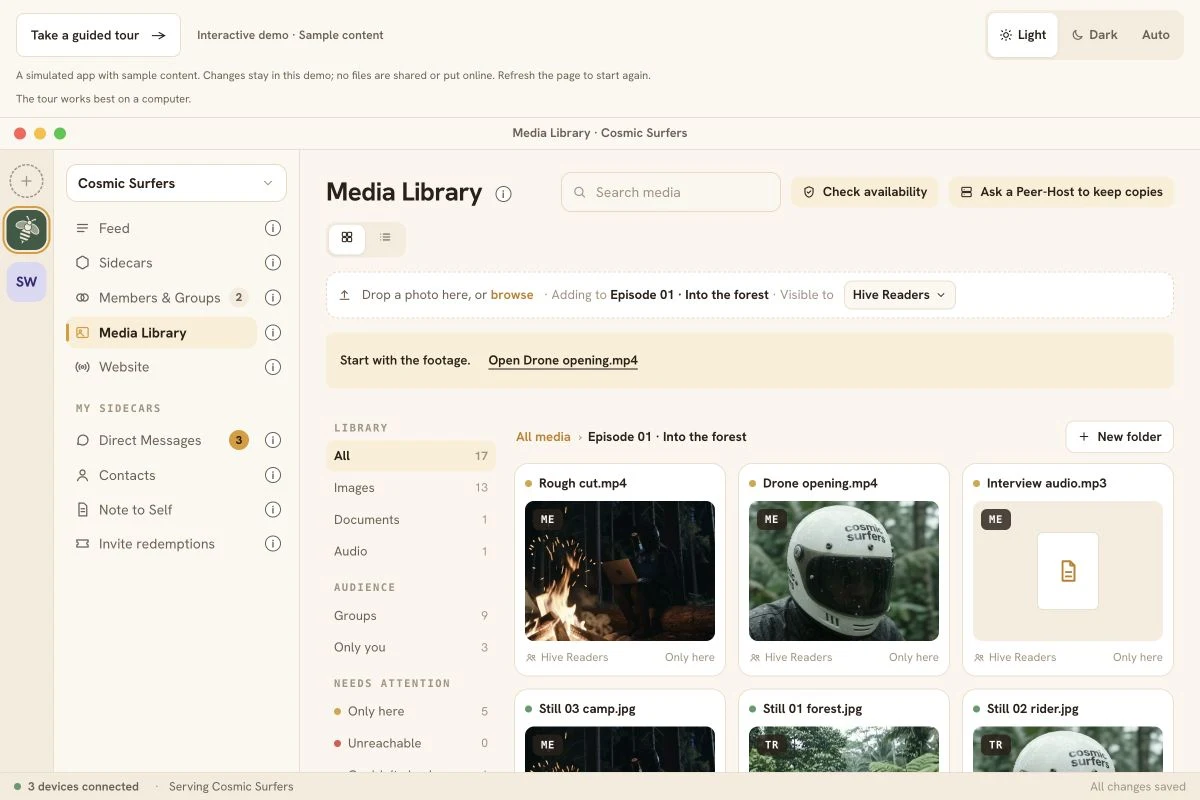The height and width of the screenshot is (800, 1200).
Task: Open the Hive Readers visibility dropdown
Action: [x=899, y=295]
